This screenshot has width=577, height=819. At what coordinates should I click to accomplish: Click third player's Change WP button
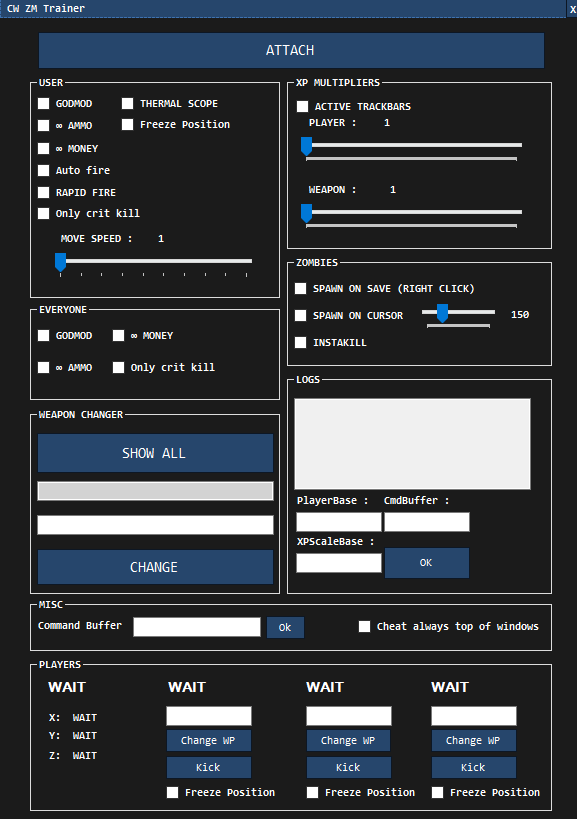(349, 740)
